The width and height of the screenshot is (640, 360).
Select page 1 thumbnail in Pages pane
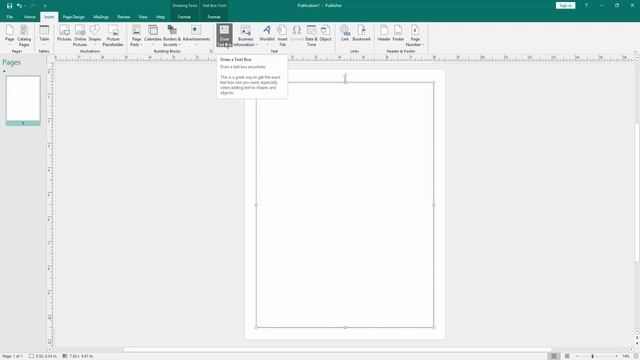23,100
